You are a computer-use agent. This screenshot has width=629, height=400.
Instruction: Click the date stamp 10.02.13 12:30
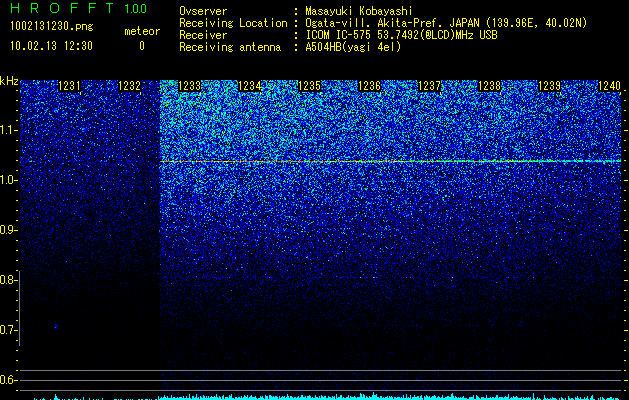click(51, 46)
